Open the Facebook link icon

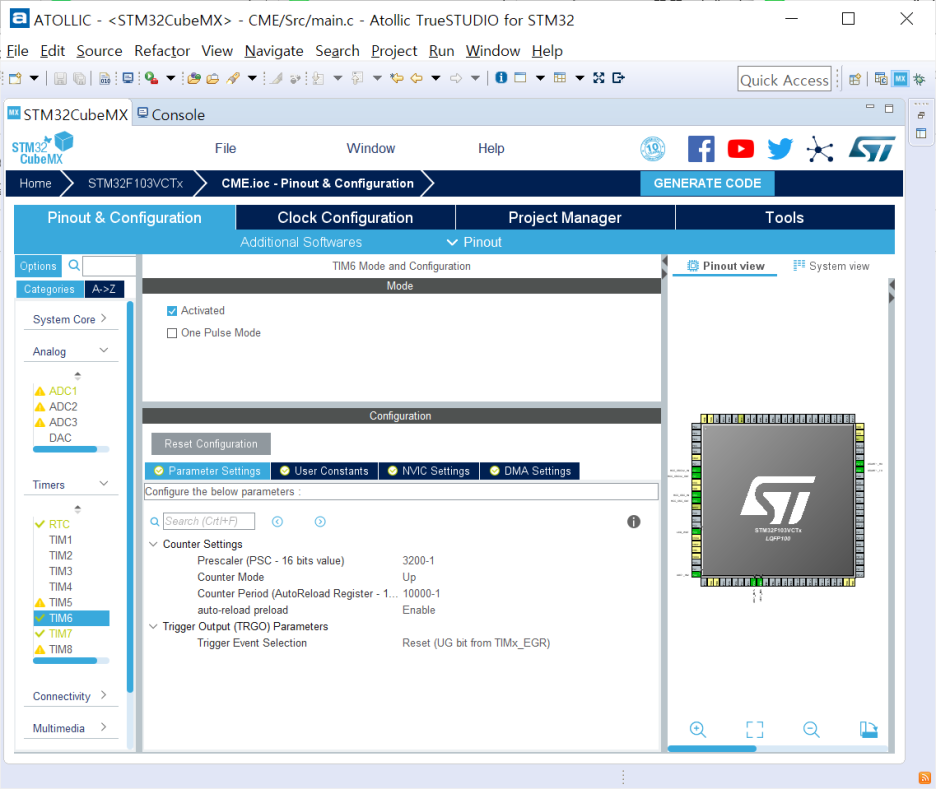coord(701,149)
